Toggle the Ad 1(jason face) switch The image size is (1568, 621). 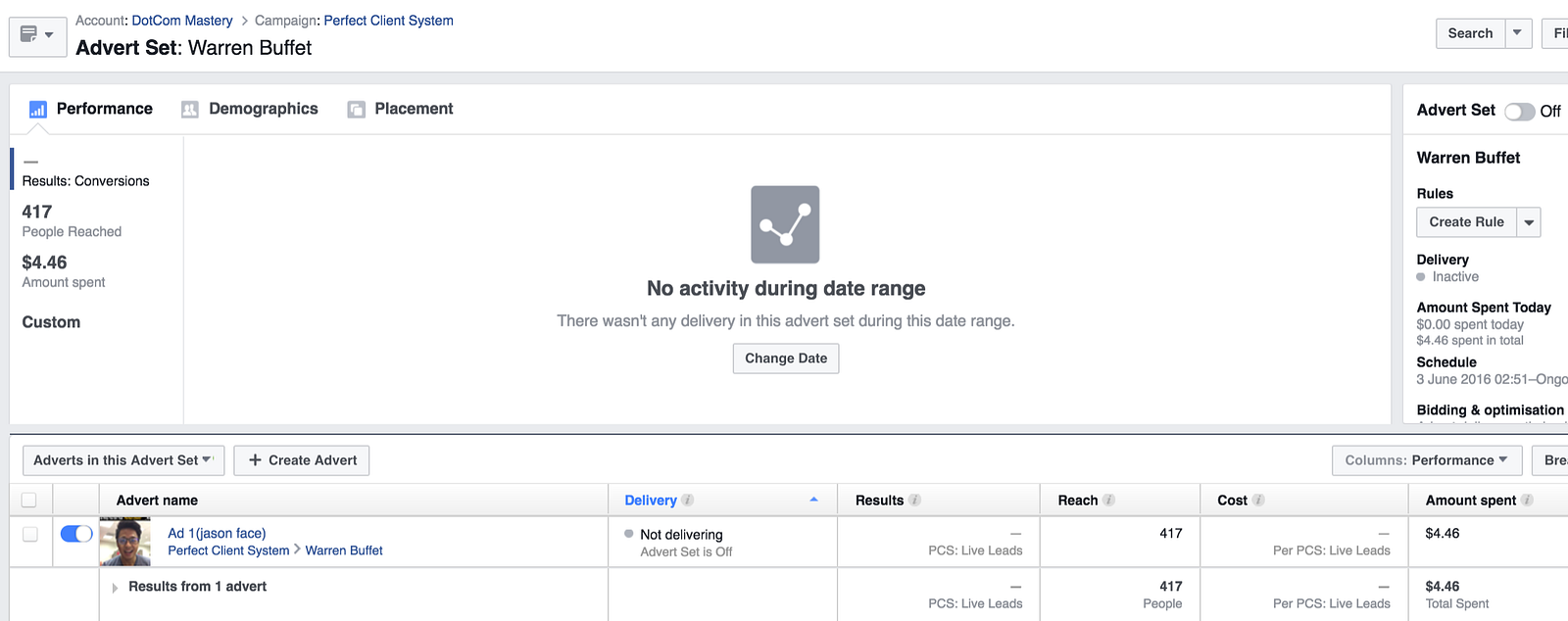(x=76, y=534)
